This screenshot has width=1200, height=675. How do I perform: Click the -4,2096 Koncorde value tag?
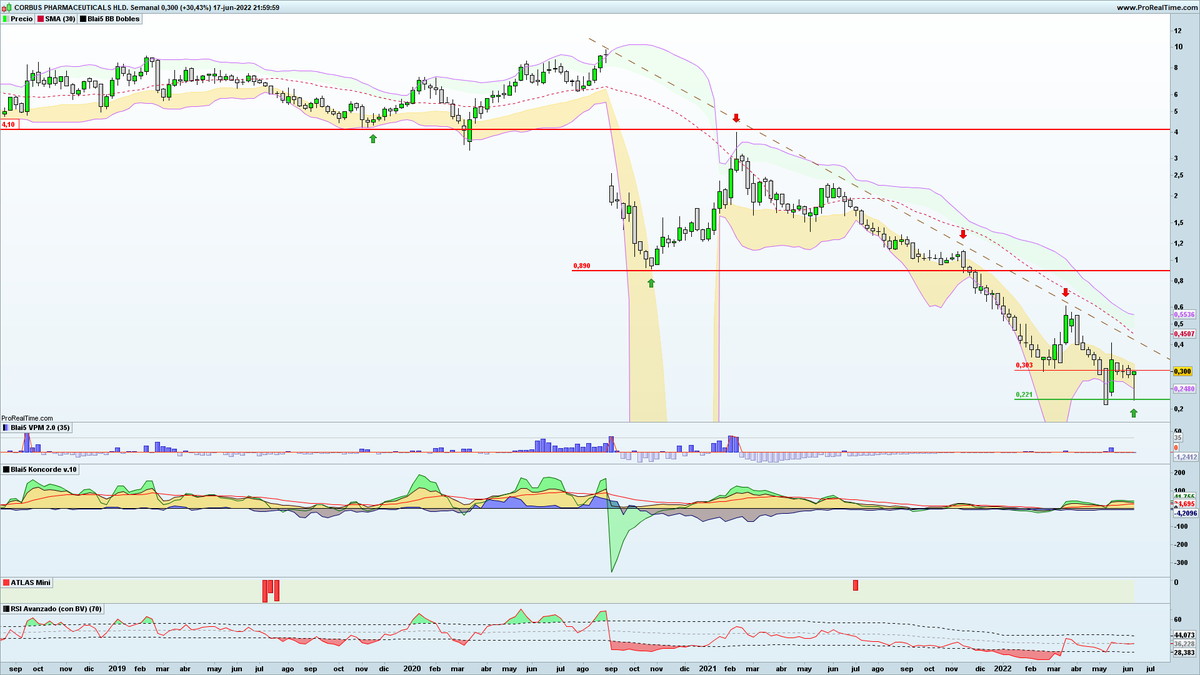(1184, 513)
